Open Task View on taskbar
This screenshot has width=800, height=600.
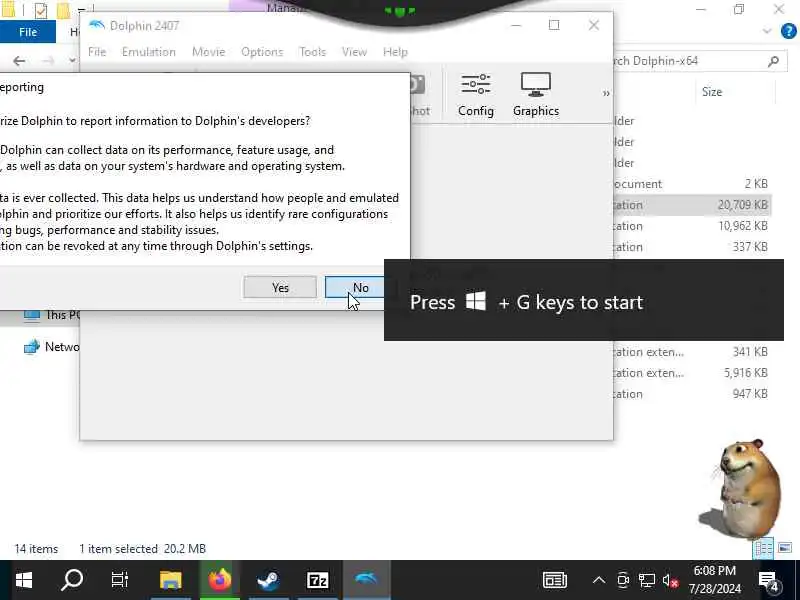point(120,580)
